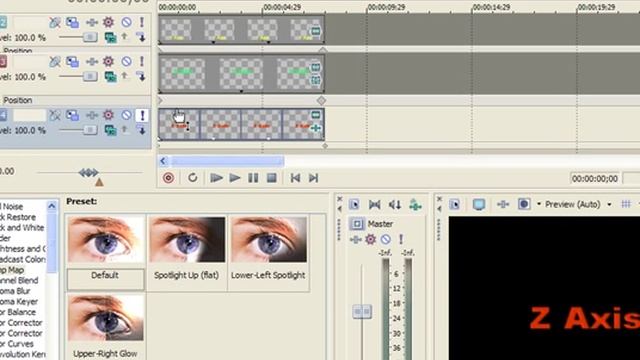Make compositing child on the top track
Image resolution: width=640 pixels, height=360 pixels.
coord(141,38)
